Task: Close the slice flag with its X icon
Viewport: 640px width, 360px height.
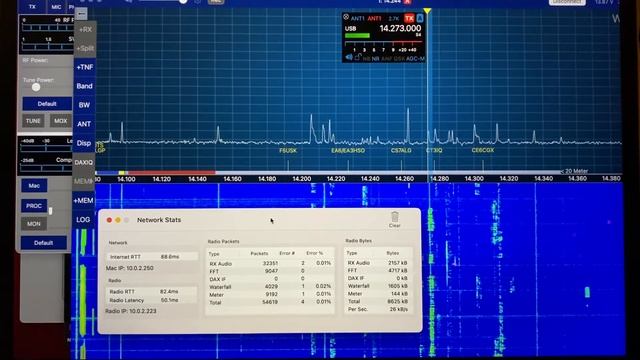Action: (x=346, y=17)
